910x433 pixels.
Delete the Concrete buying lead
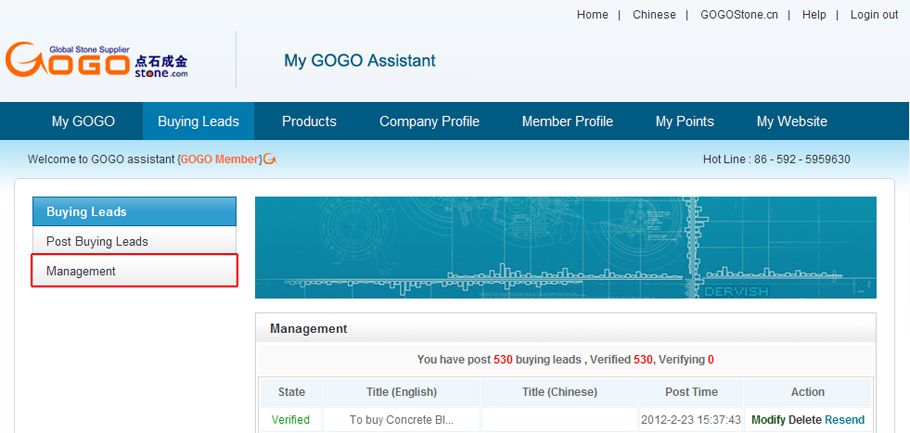tap(805, 420)
